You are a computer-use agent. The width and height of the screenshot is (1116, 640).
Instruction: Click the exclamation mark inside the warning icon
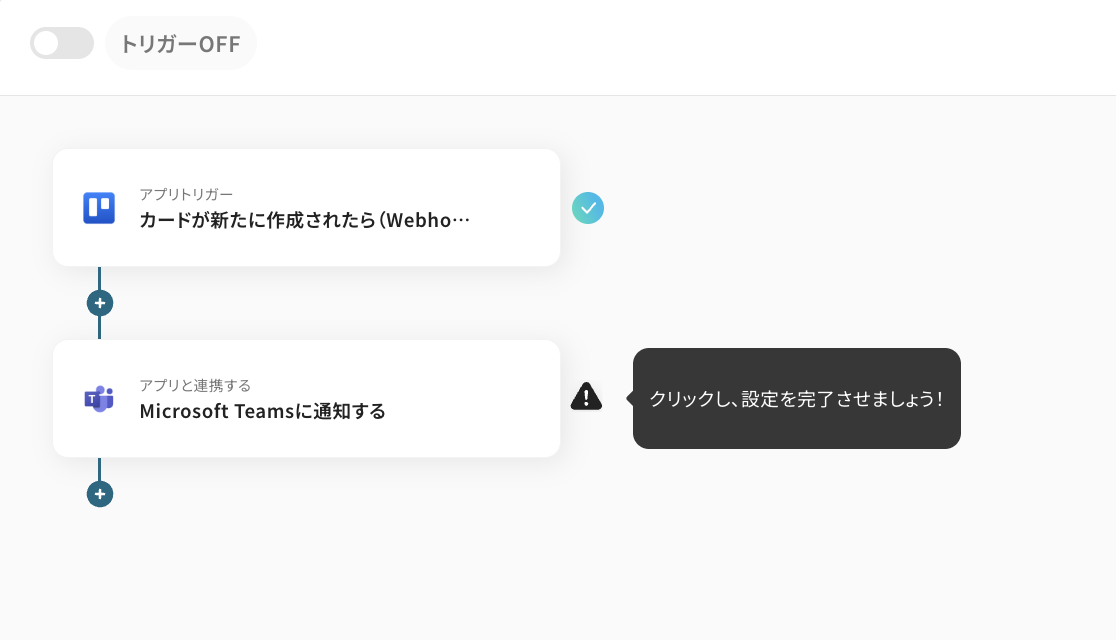tap(587, 397)
